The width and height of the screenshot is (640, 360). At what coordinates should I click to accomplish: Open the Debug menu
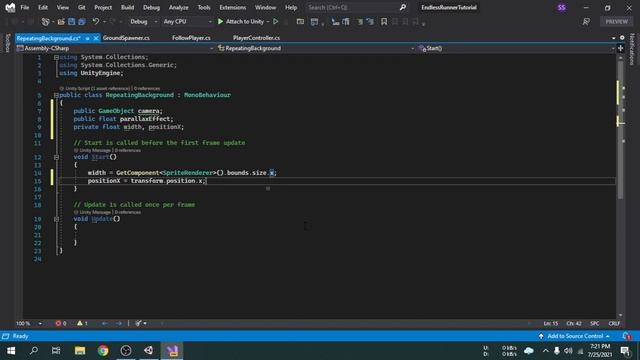coord(151,7)
